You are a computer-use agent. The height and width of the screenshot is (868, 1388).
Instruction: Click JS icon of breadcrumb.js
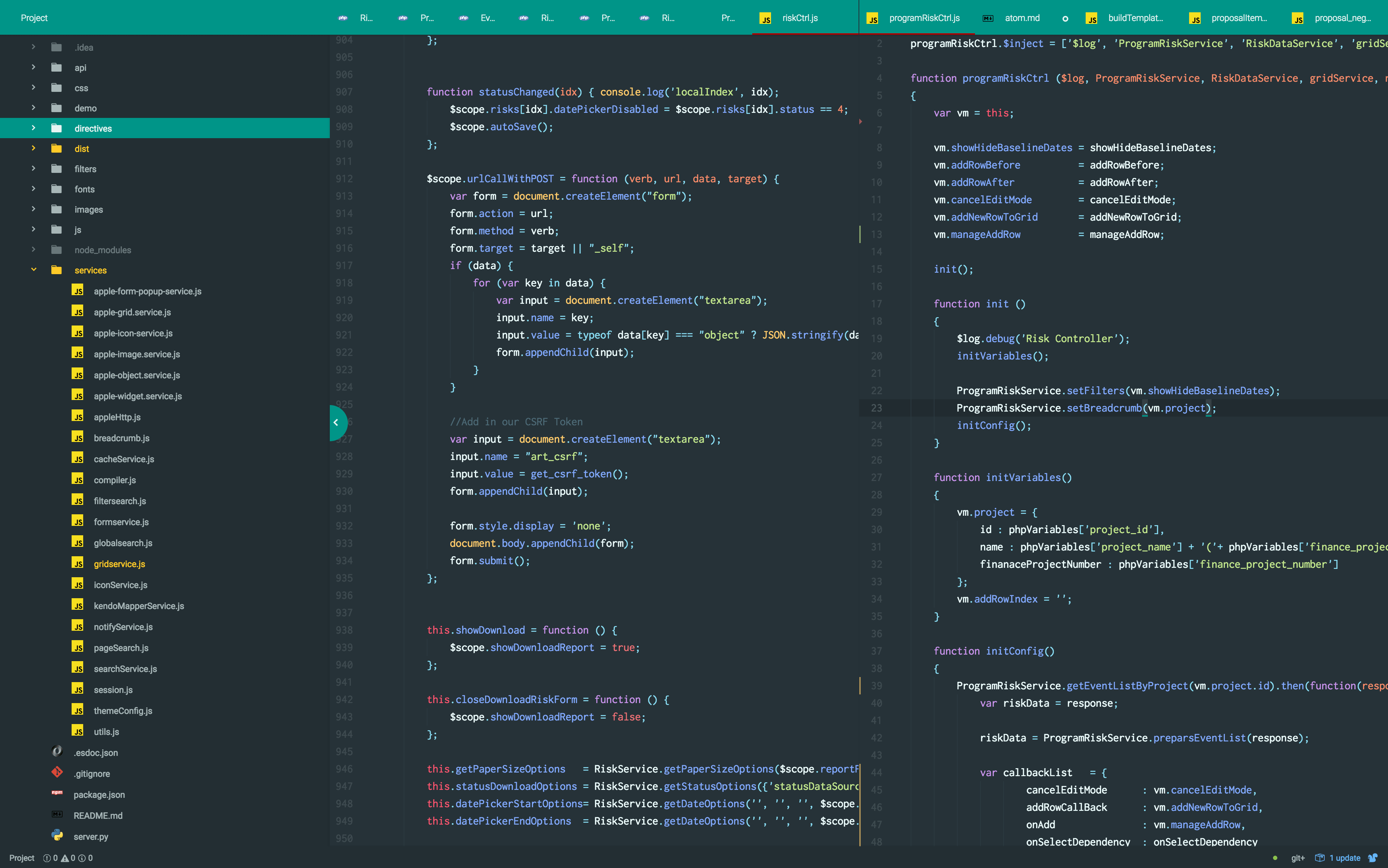tap(78, 437)
